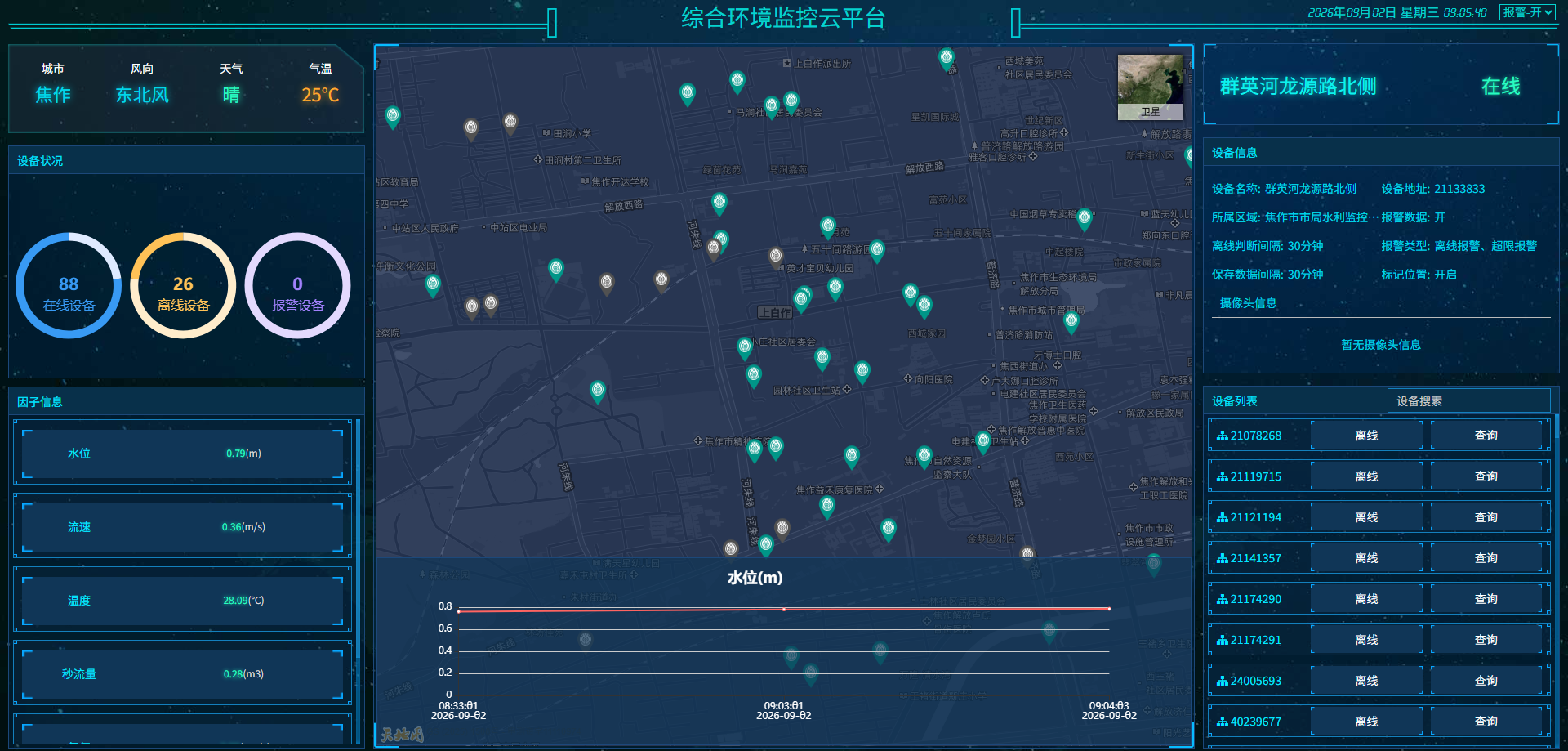Select device 21119715 tree icon
Screen dimensions: 1568x751
pyautogui.click(x=1223, y=477)
